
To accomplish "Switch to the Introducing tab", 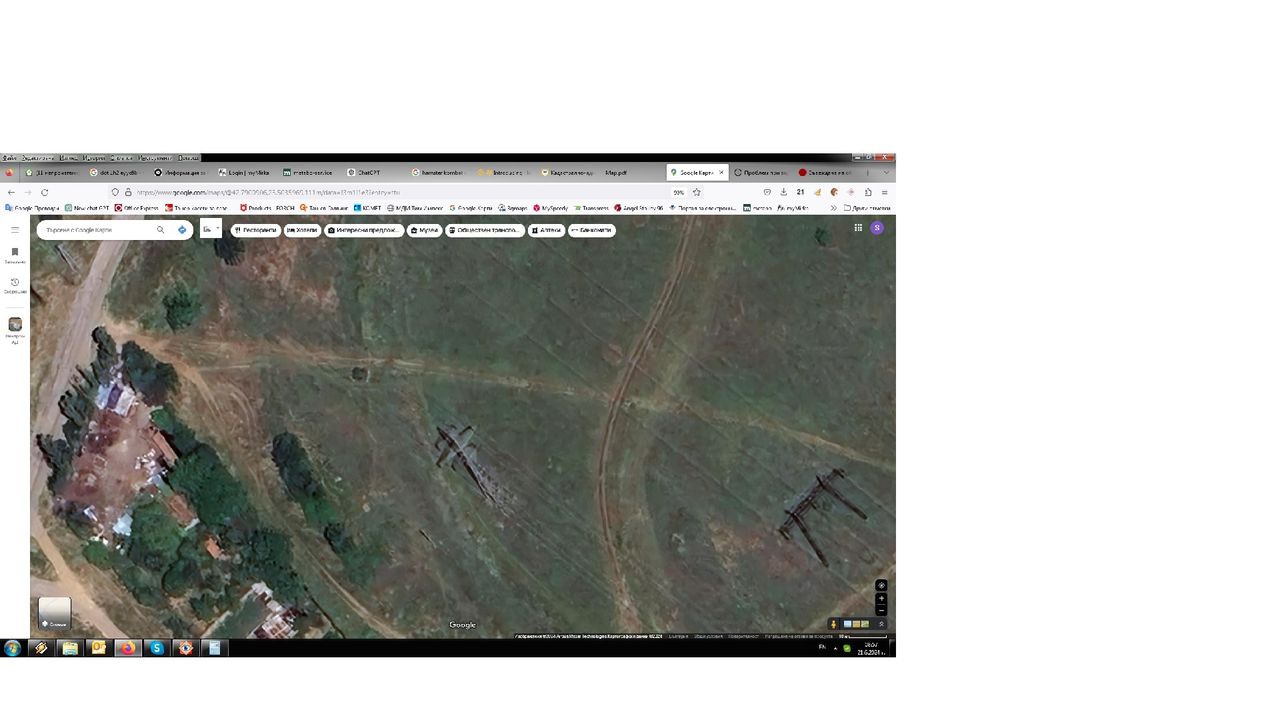I will click(503, 172).
